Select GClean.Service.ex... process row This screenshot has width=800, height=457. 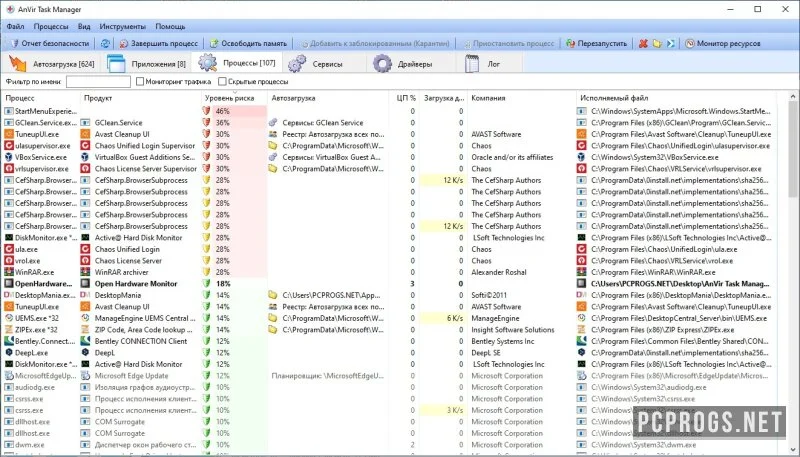tap(389, 123)
